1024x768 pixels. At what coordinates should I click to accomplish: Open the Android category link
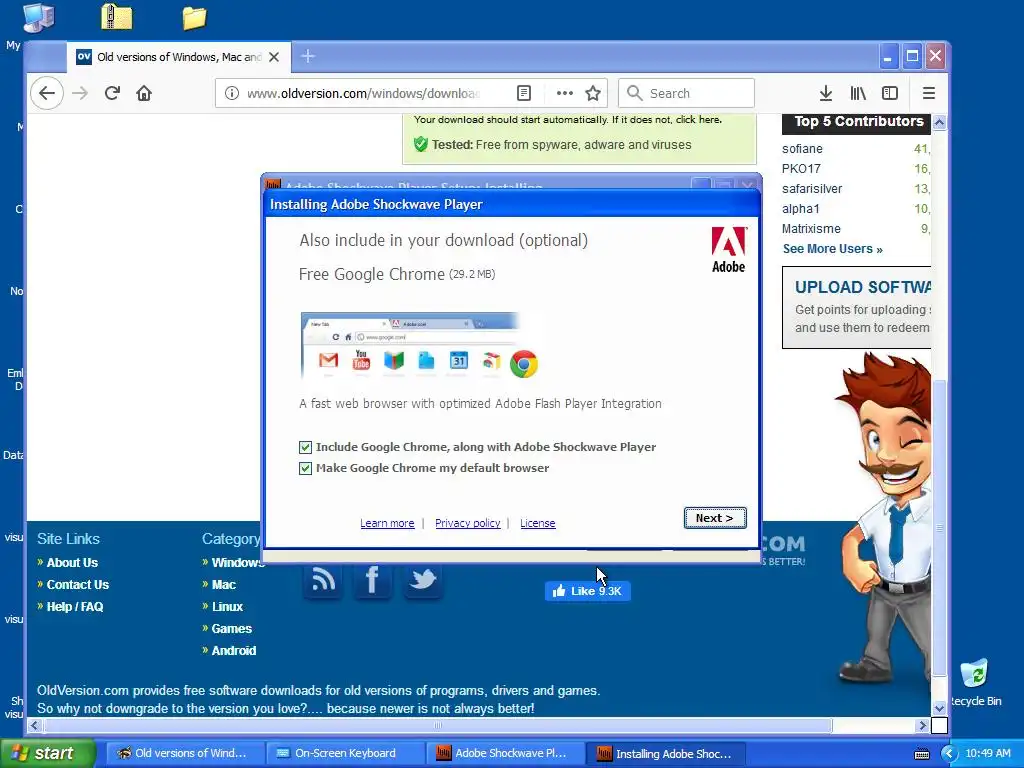pyautogui.click(x=233, y=651)
